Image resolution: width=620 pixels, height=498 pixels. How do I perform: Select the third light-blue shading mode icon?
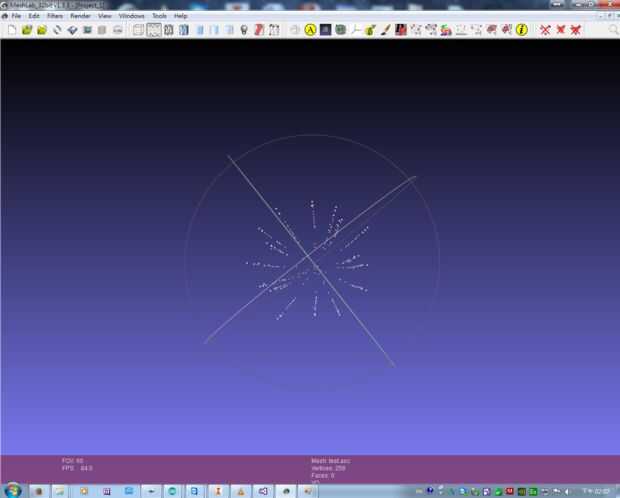[229, 30]
